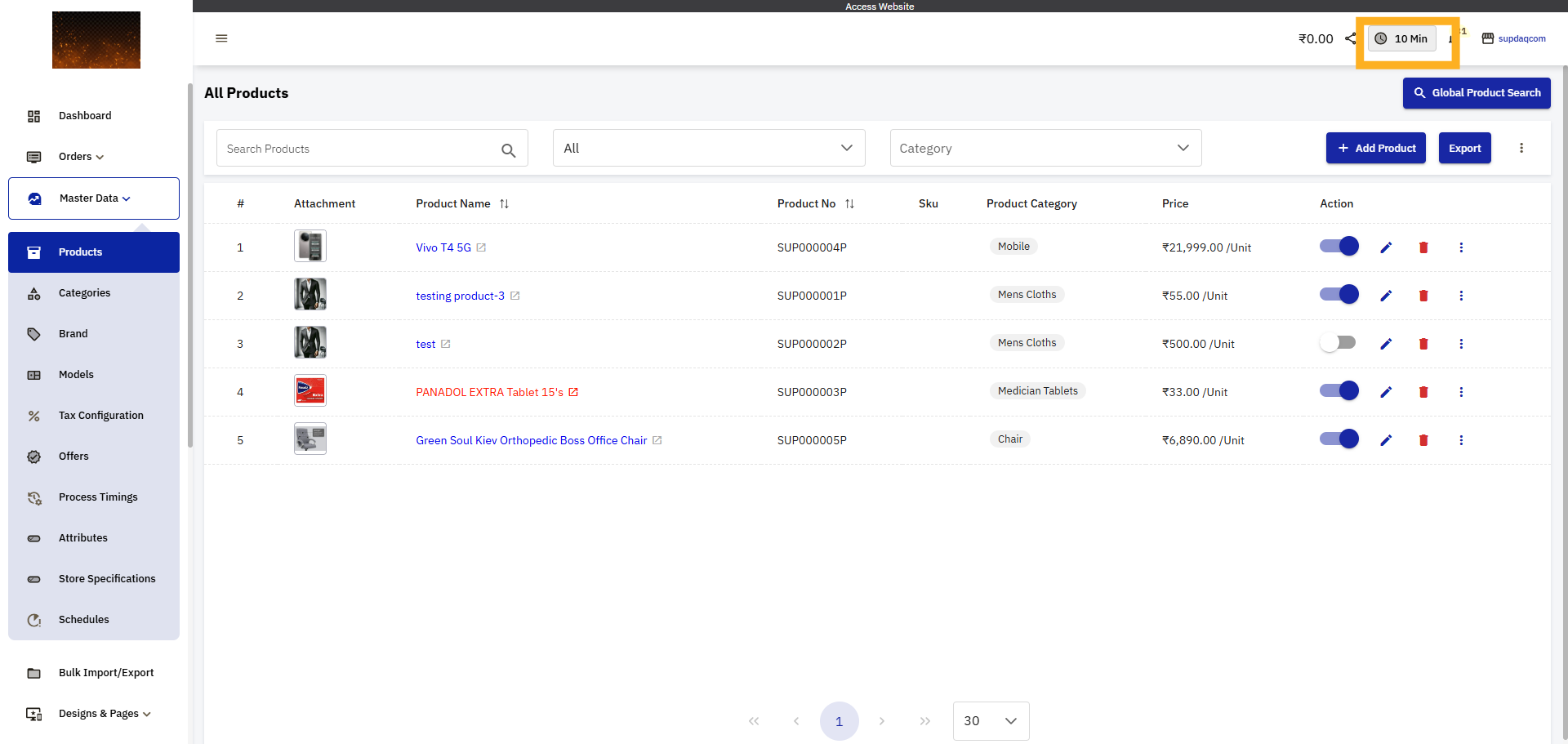Expand the All filter dropdown
The image size is (1568, 744).
click(708, 148)
